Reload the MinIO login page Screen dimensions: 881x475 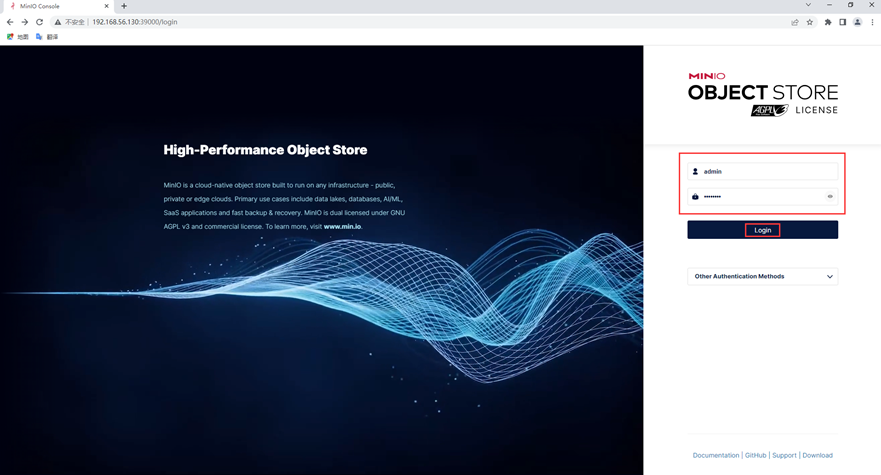(39, 22)
